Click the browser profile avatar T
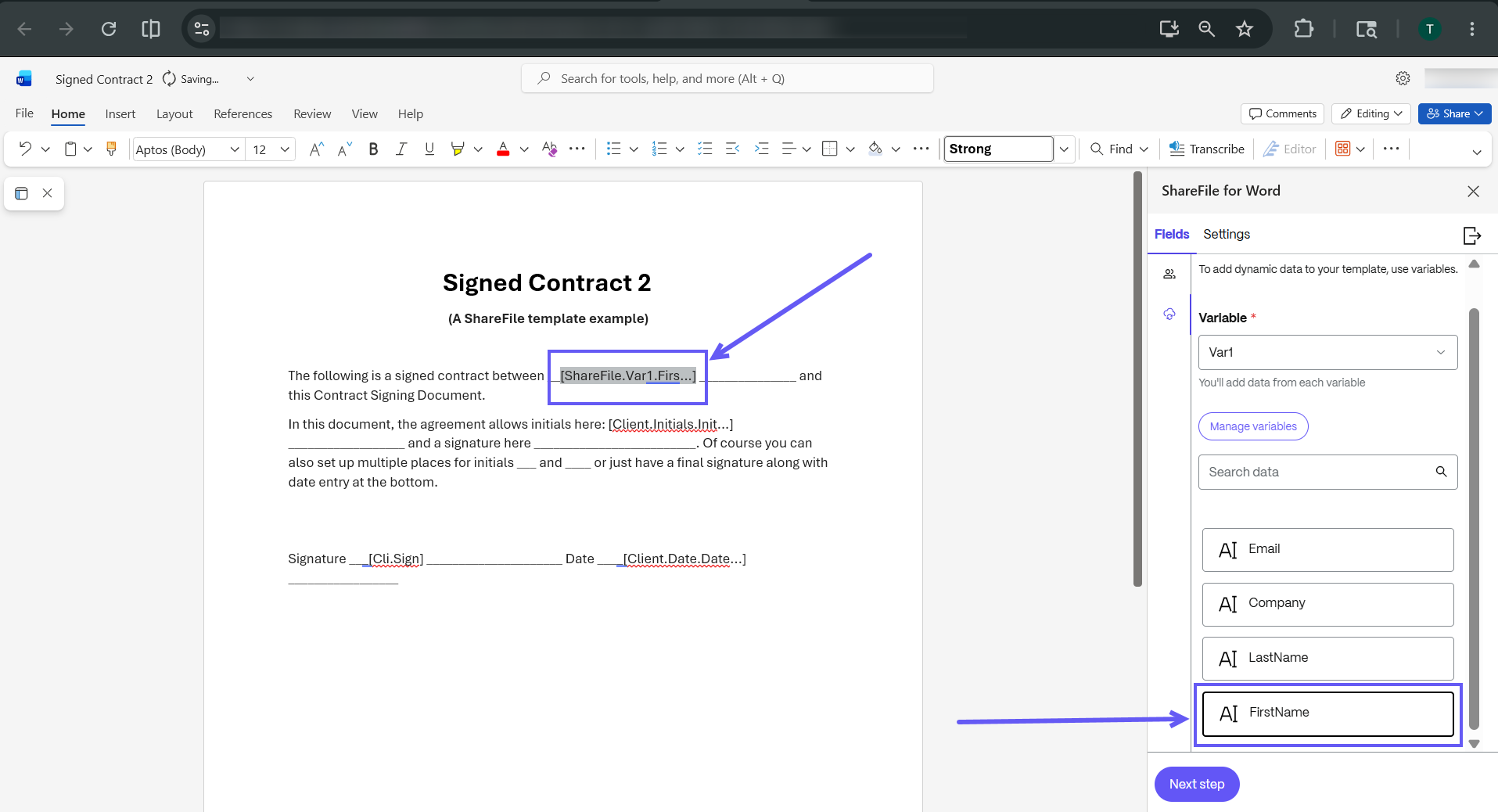 click(x=1430, y=29)
